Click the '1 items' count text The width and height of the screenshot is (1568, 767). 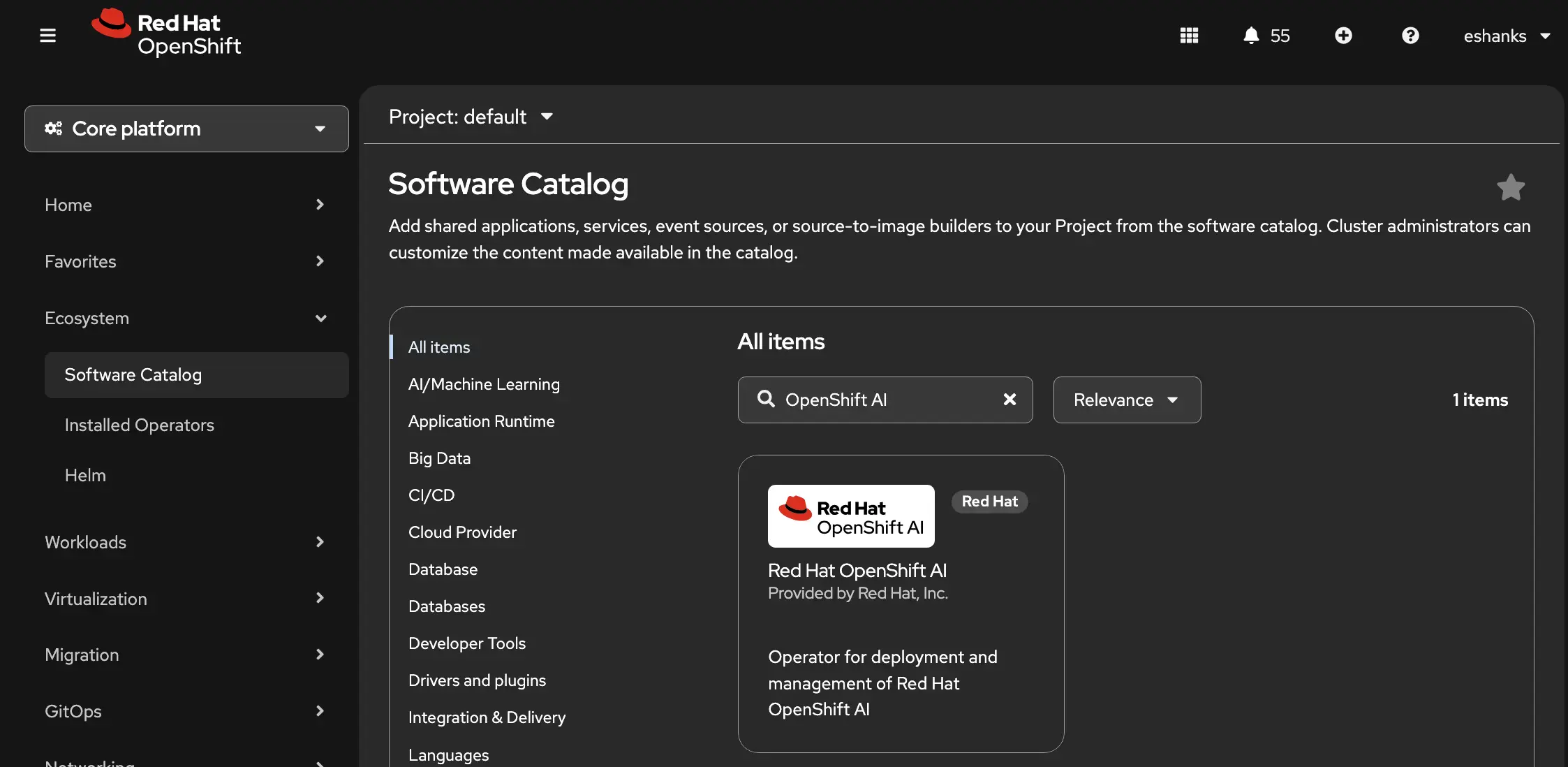tap(1480, 400)
